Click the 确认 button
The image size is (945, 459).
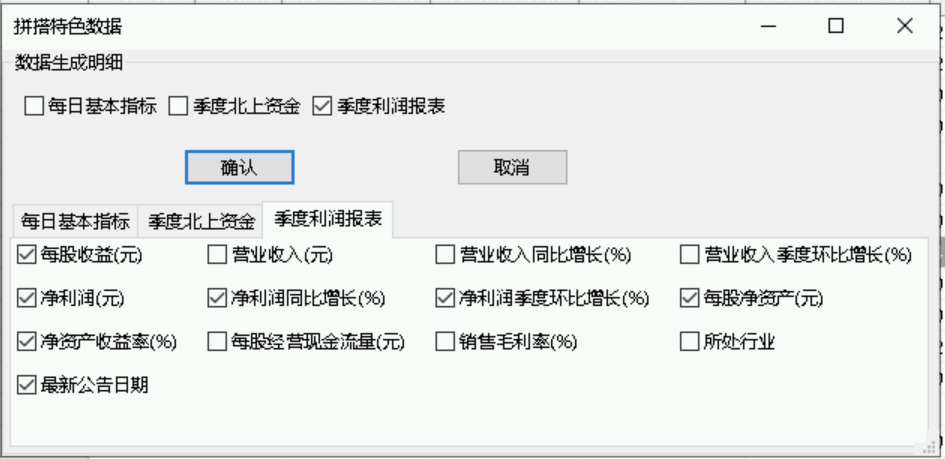click(x=239, y=167)
